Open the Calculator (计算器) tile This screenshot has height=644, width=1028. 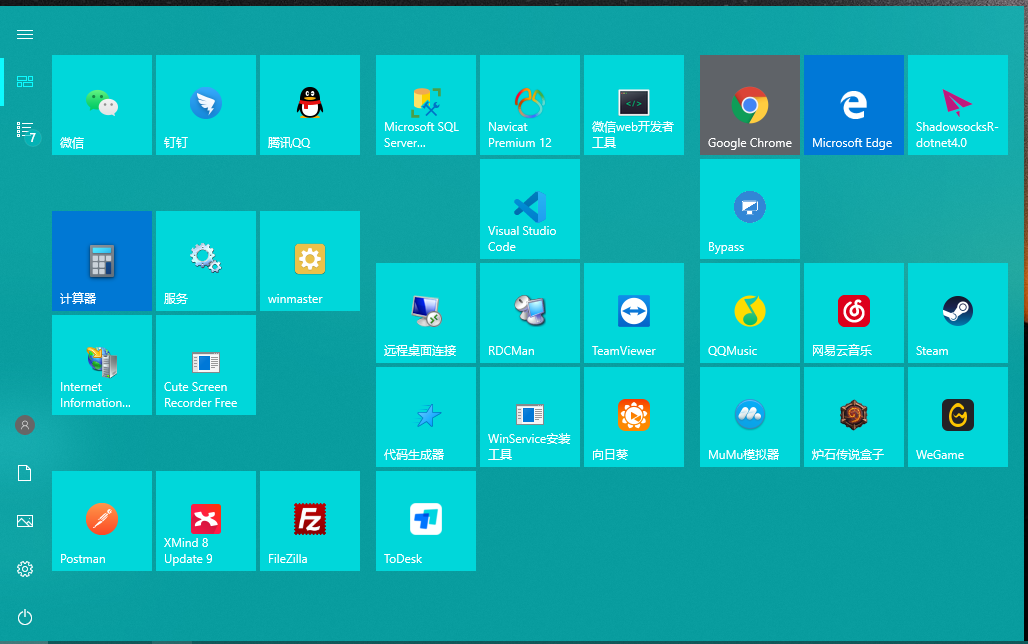coord(102,261)
